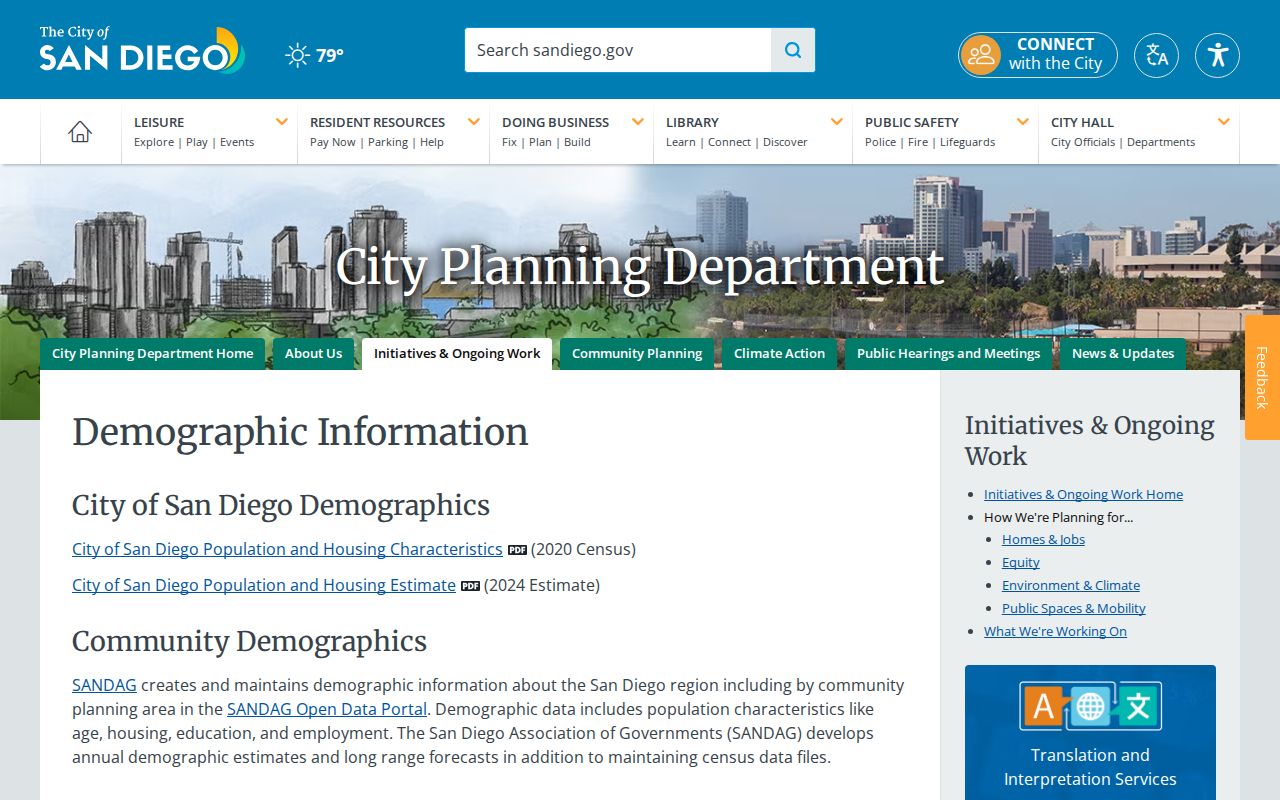Click the Connect with the City button
Image resolution: width=1280 pixels, height=800 pixels.
(1038, 55)
